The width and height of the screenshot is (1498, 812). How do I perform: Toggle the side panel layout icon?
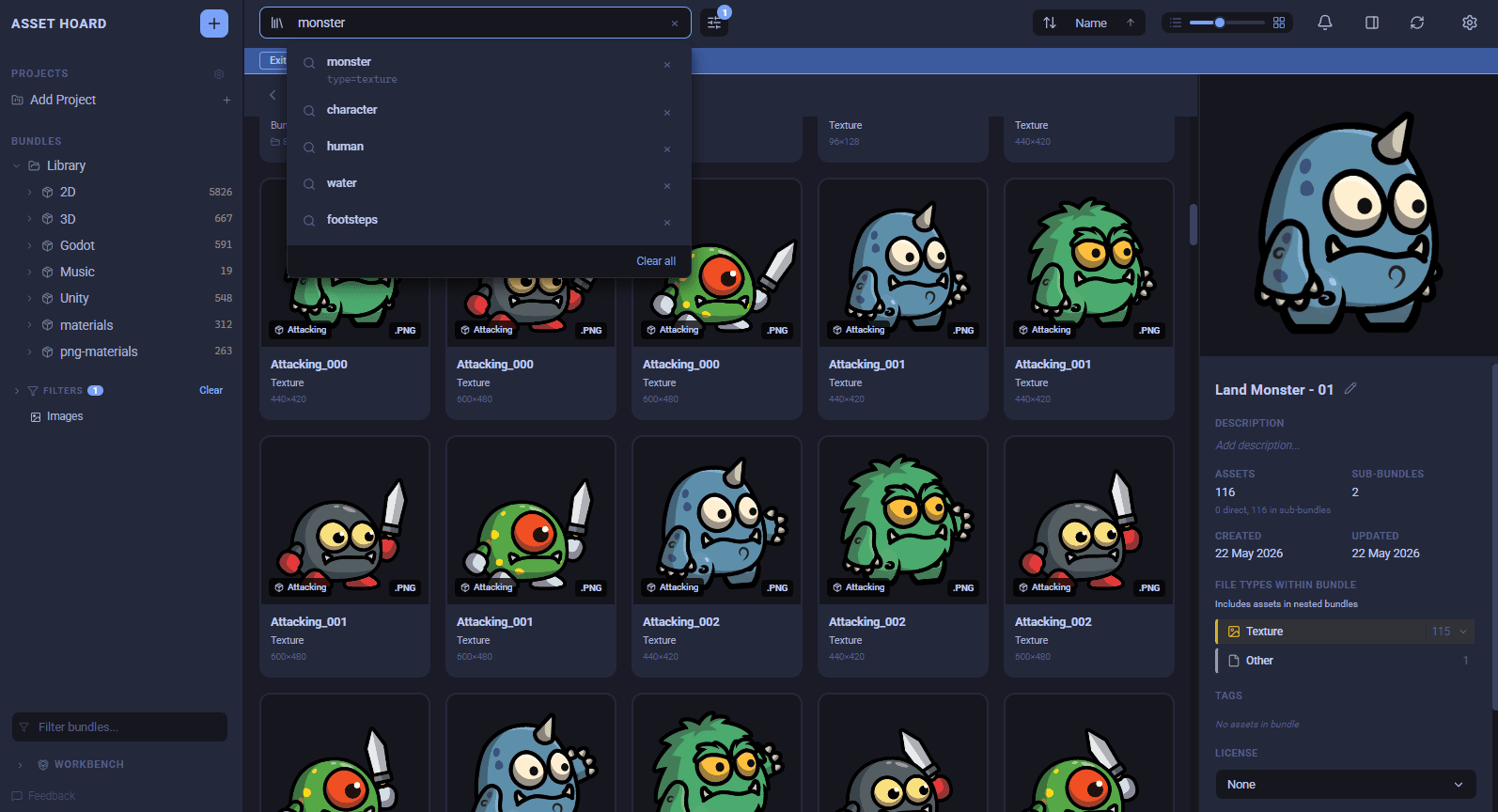coord(1372,23)
